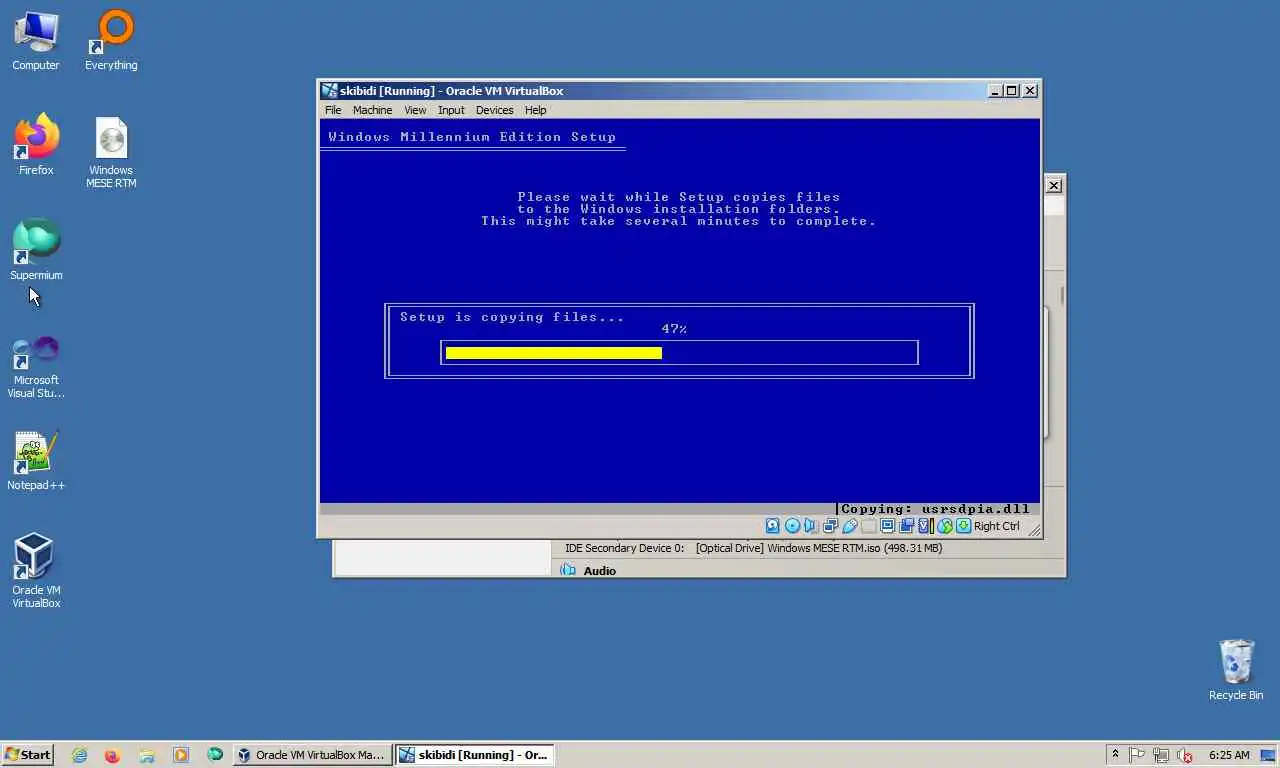The width and height of the screenshot is (1280, 768).
Task: Launch Supermium from the taskbar quick launch
Action: 214,755
